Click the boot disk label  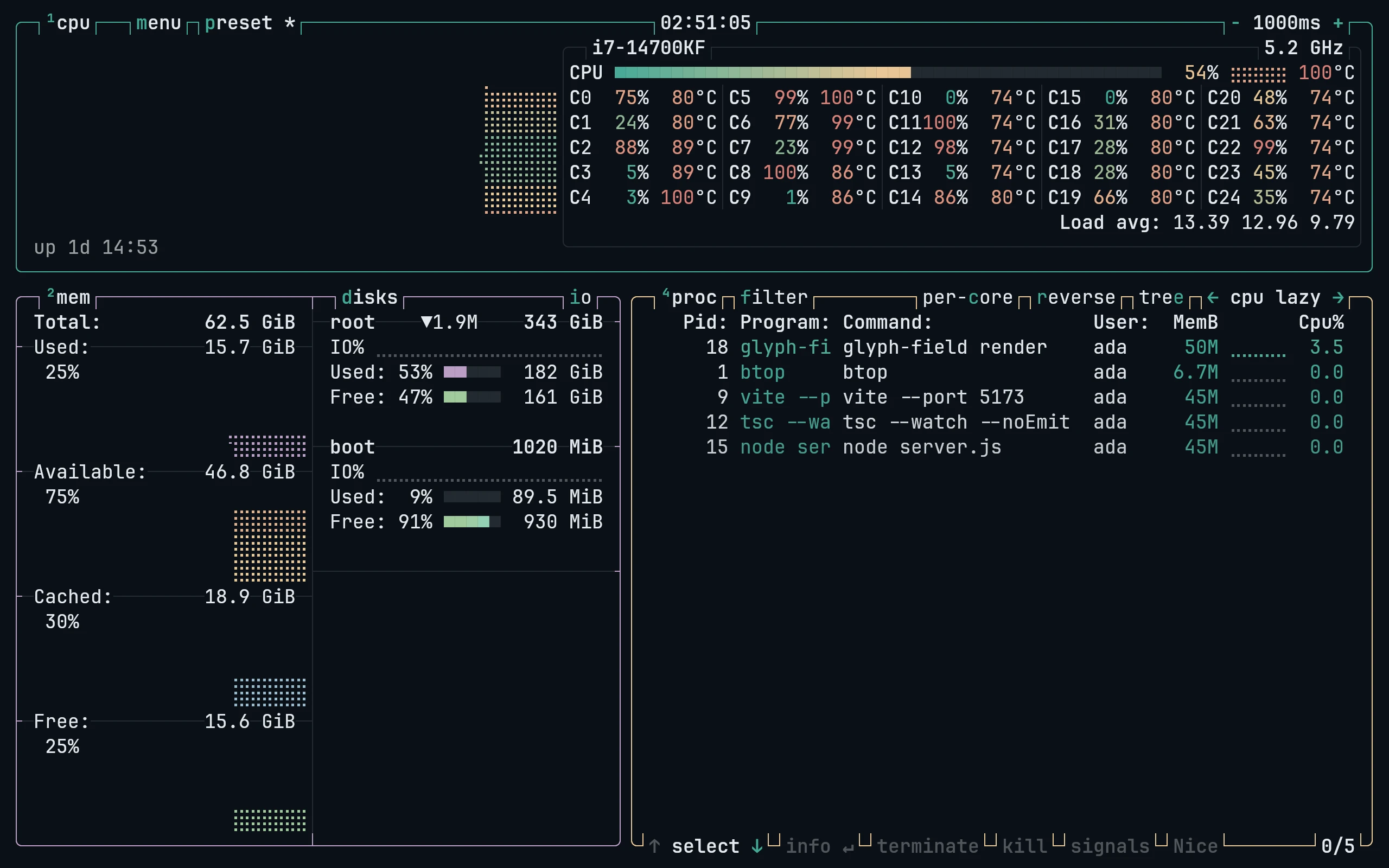pos(353,447)
